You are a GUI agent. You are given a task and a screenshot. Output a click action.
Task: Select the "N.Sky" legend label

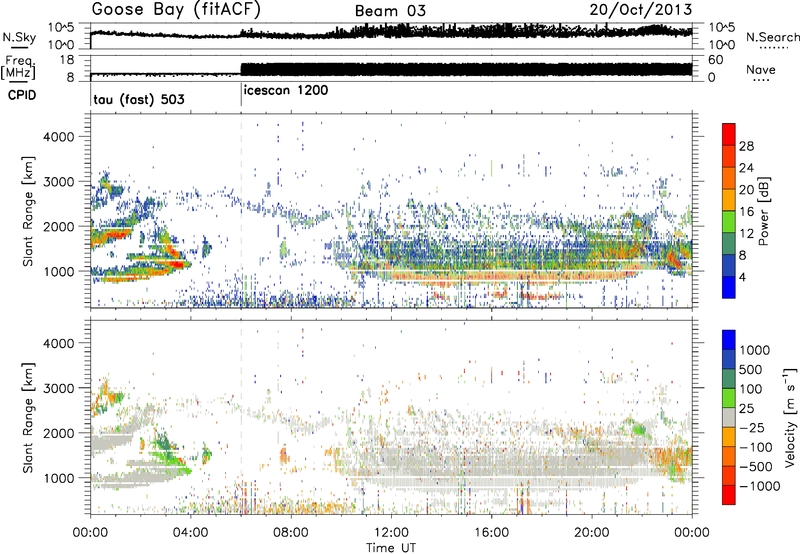(19, 37)
